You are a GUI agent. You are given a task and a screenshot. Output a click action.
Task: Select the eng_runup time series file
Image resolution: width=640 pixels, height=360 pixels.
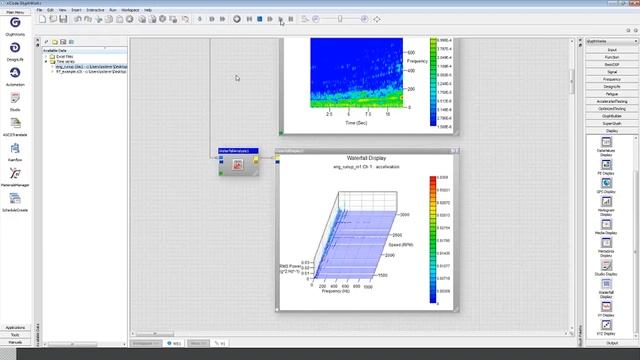point(91,67)
